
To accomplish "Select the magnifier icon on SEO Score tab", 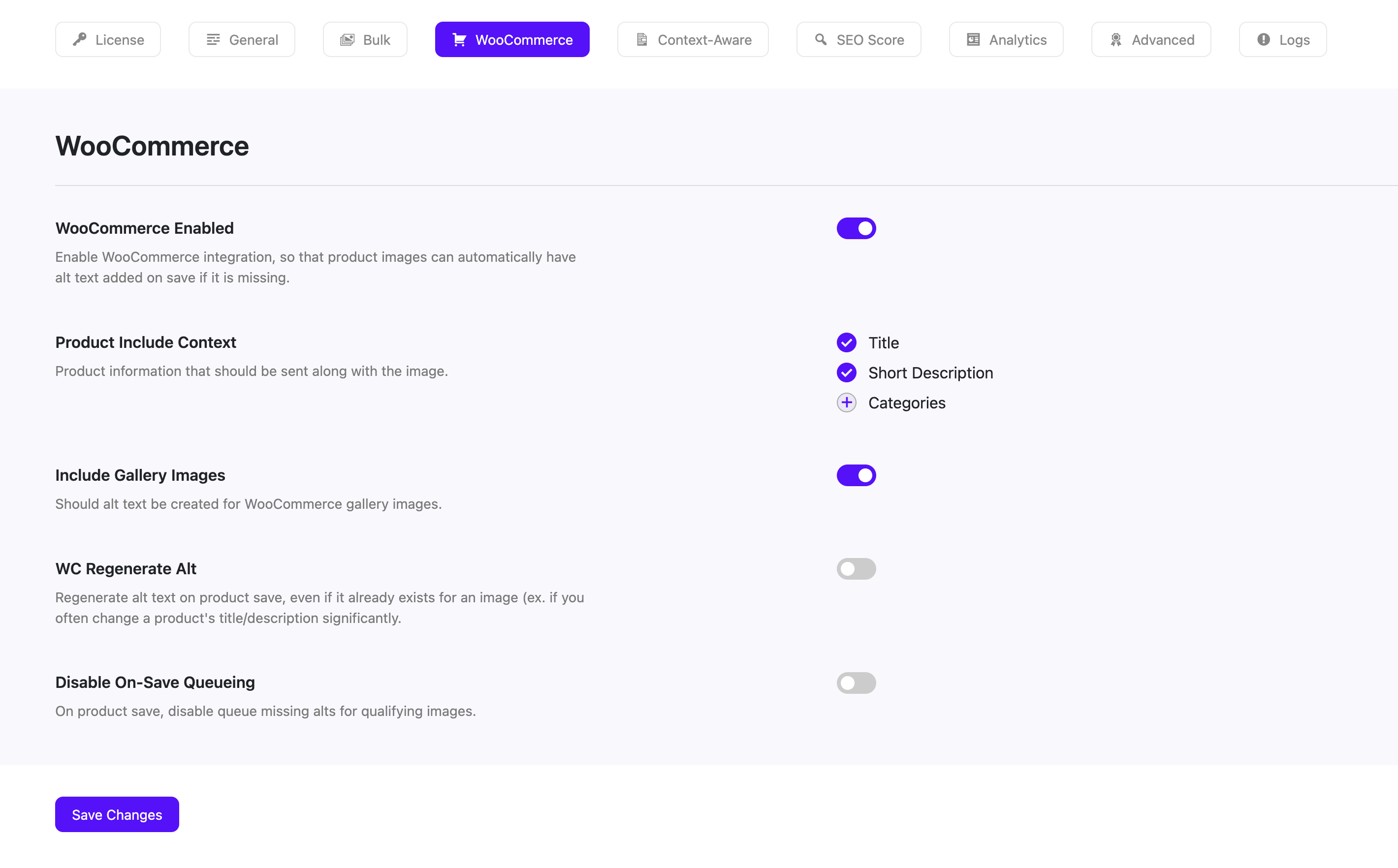I will click(x=820, y=39).
